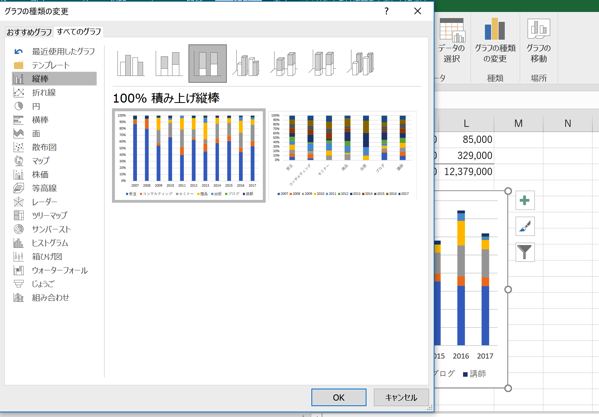Select 等高線 chart category

click(x=54, y=188)
